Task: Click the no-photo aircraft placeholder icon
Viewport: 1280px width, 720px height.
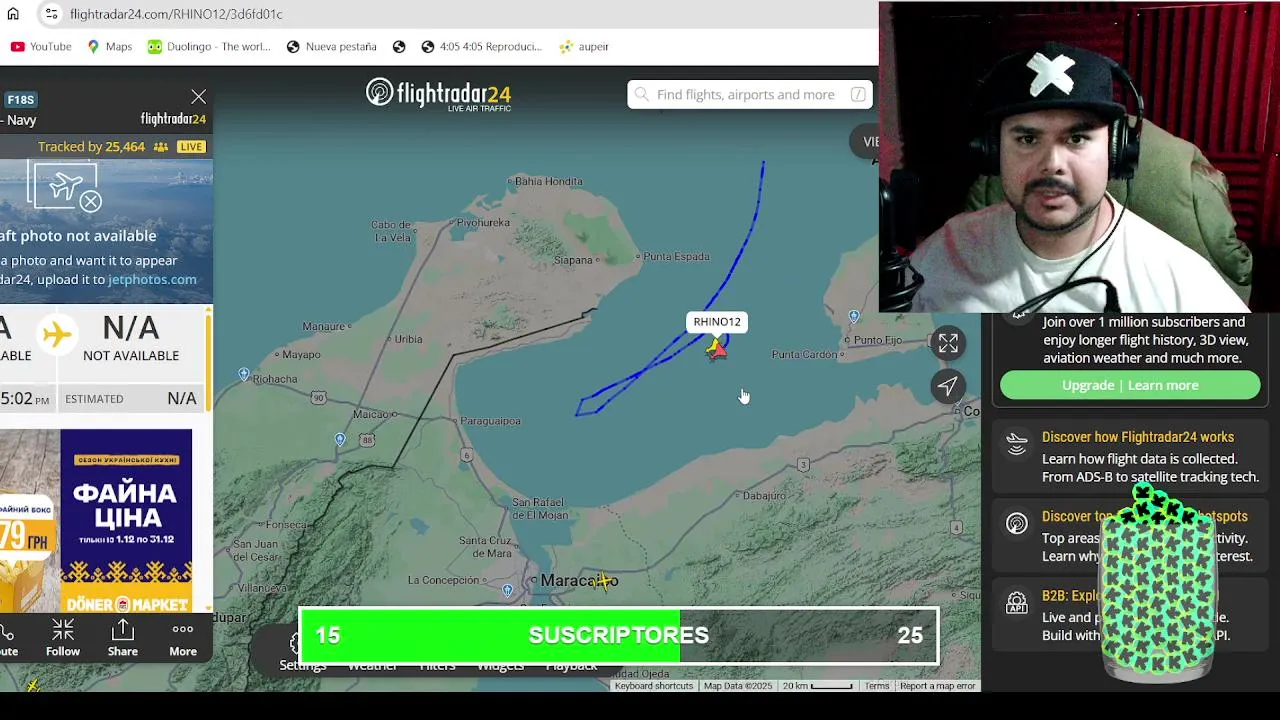Action: (67, 187)
